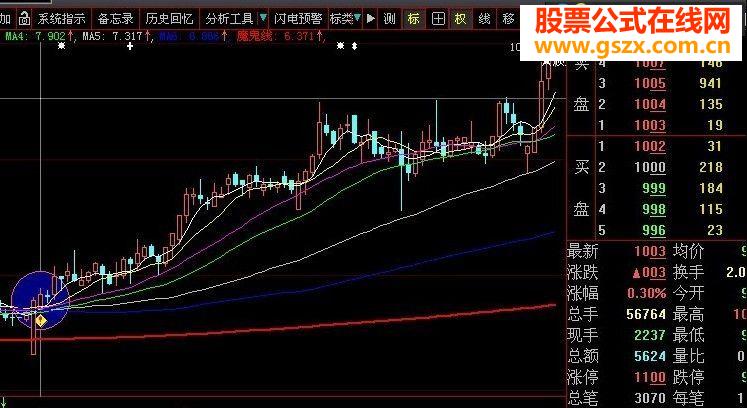Click the 均价 label

pos(688,251)
